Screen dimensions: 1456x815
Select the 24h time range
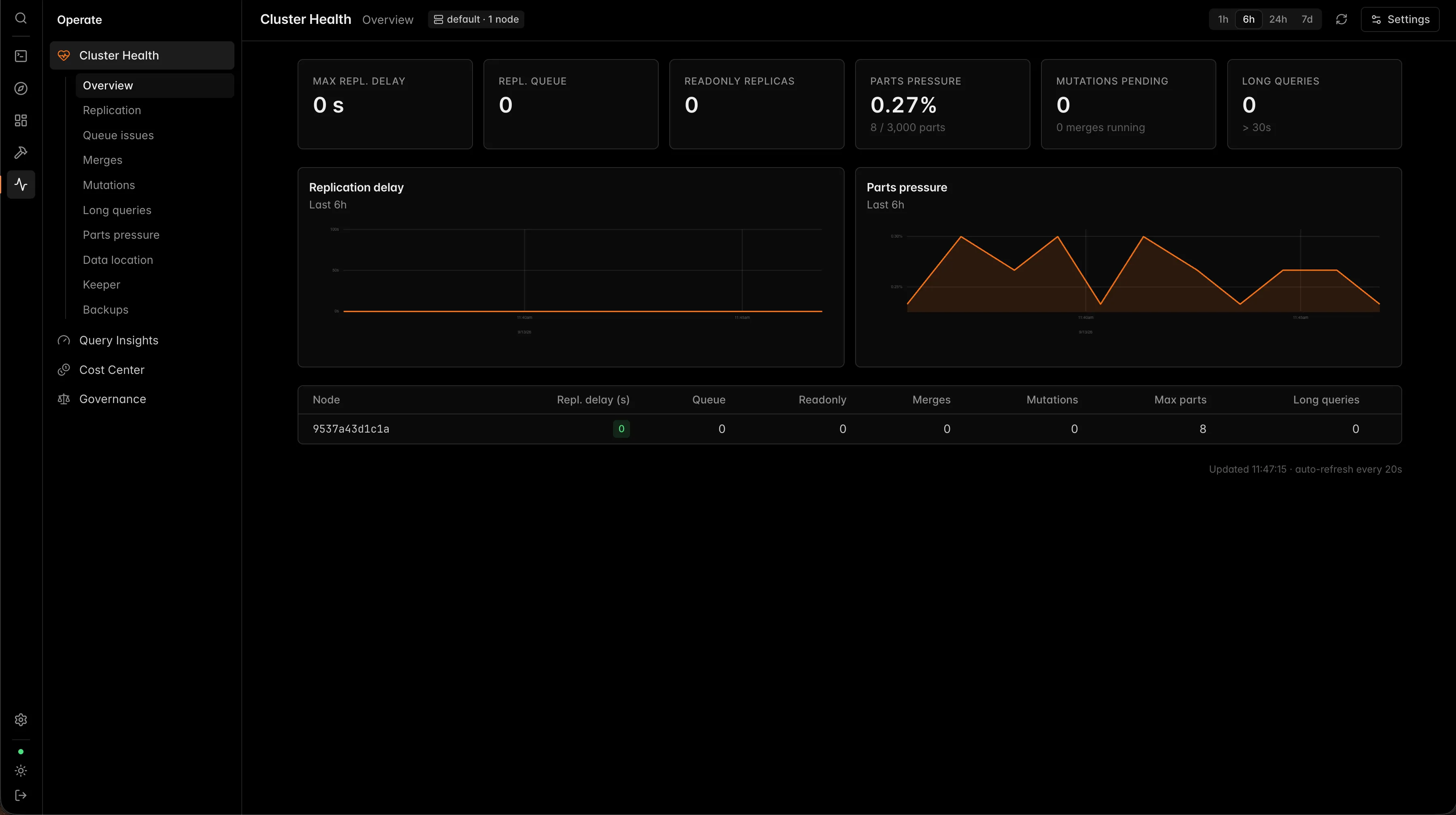click(x=1278, y=19)
